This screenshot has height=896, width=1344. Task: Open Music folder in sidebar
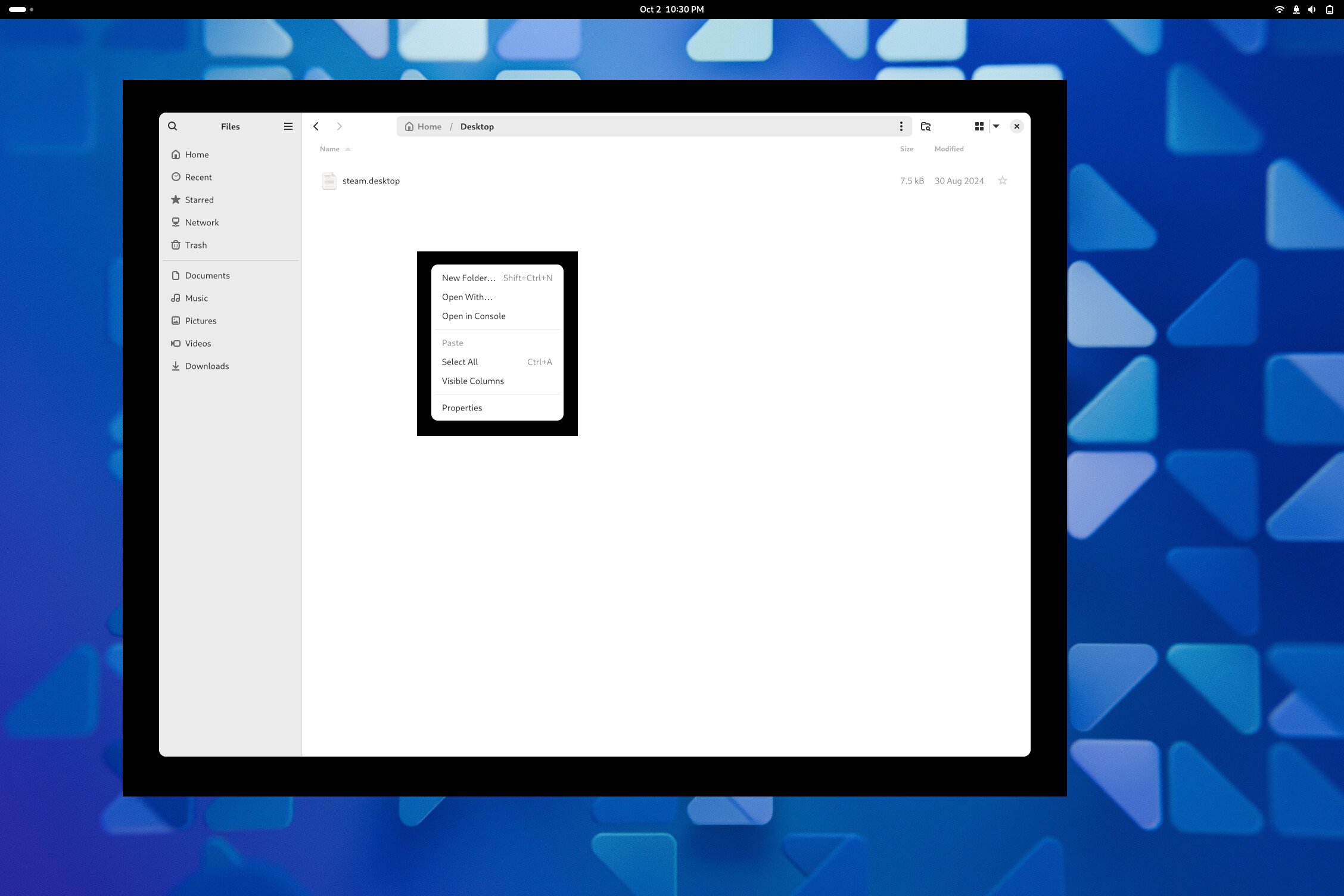pos(230,298)
